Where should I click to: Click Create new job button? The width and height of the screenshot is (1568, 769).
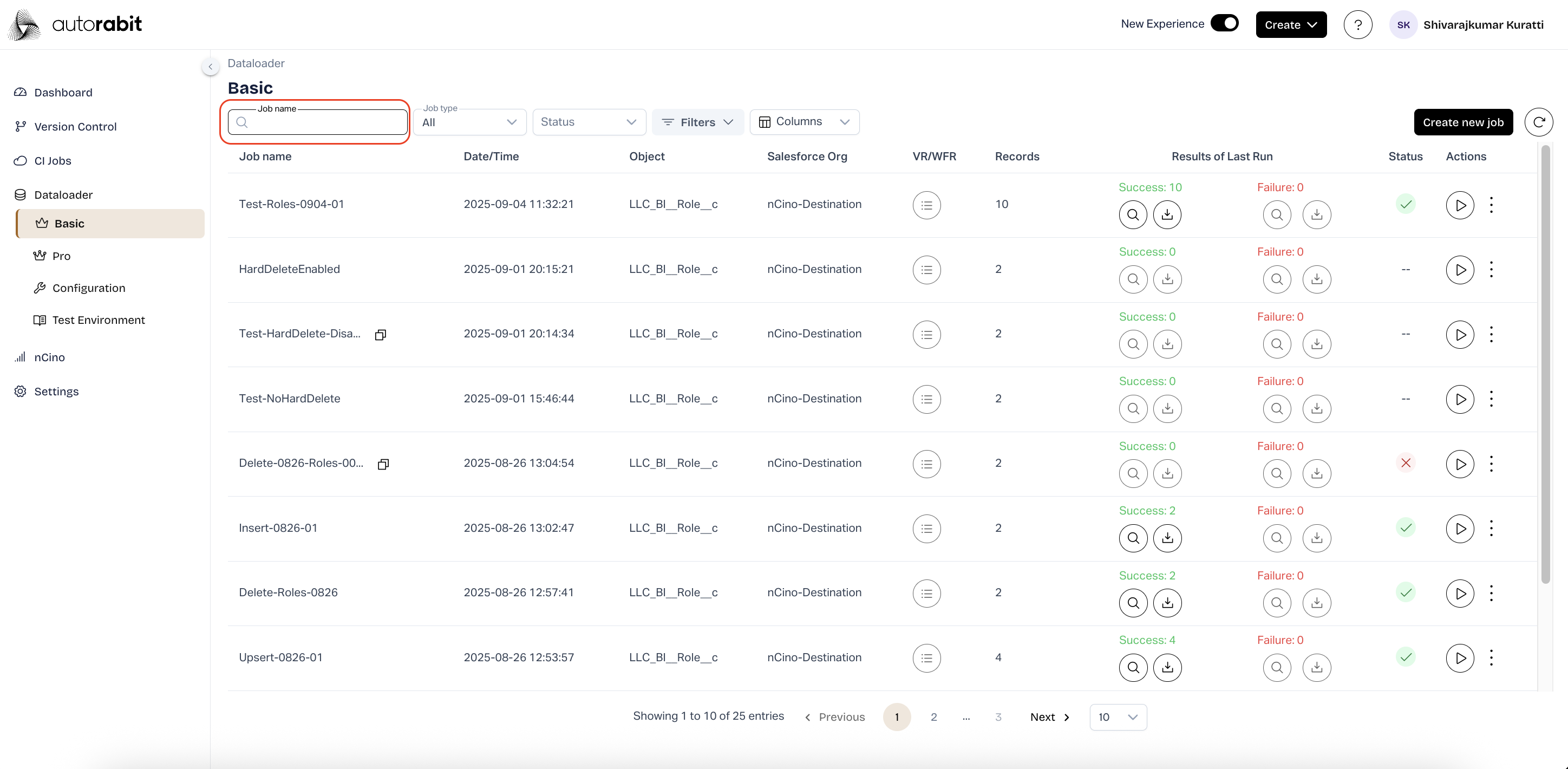click(1462, 122)
